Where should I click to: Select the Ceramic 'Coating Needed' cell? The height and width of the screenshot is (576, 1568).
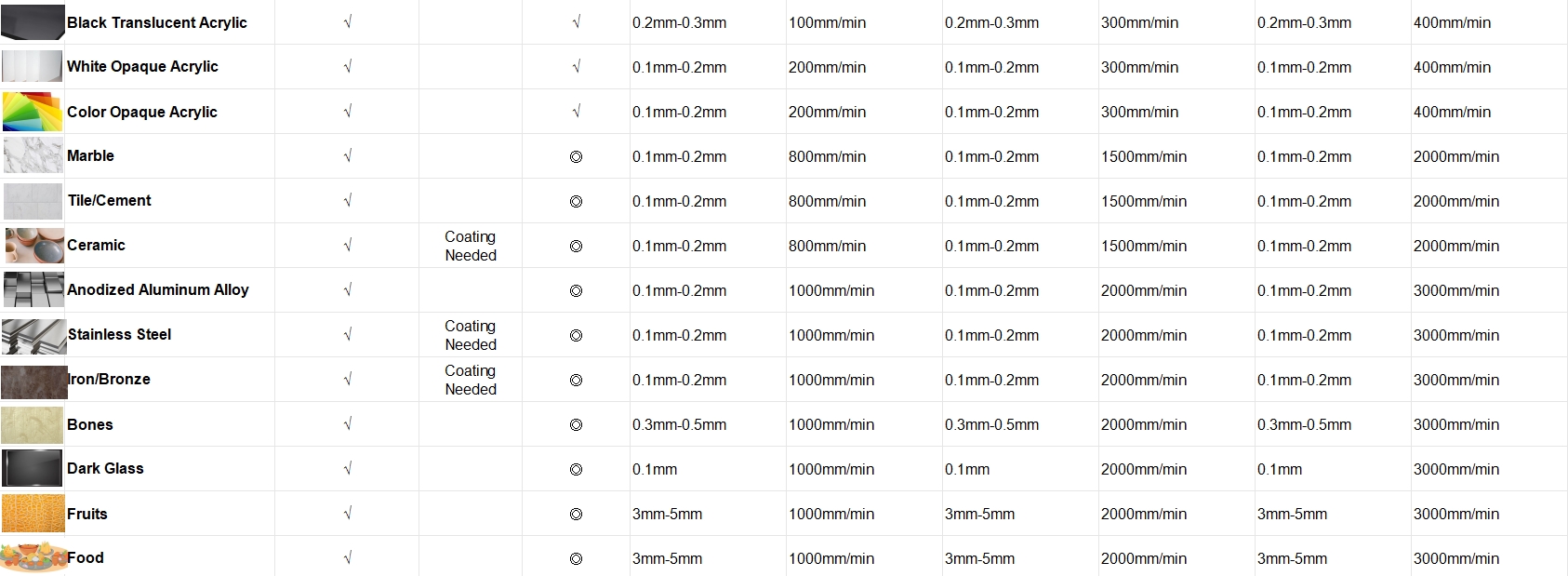pos(471,246)
